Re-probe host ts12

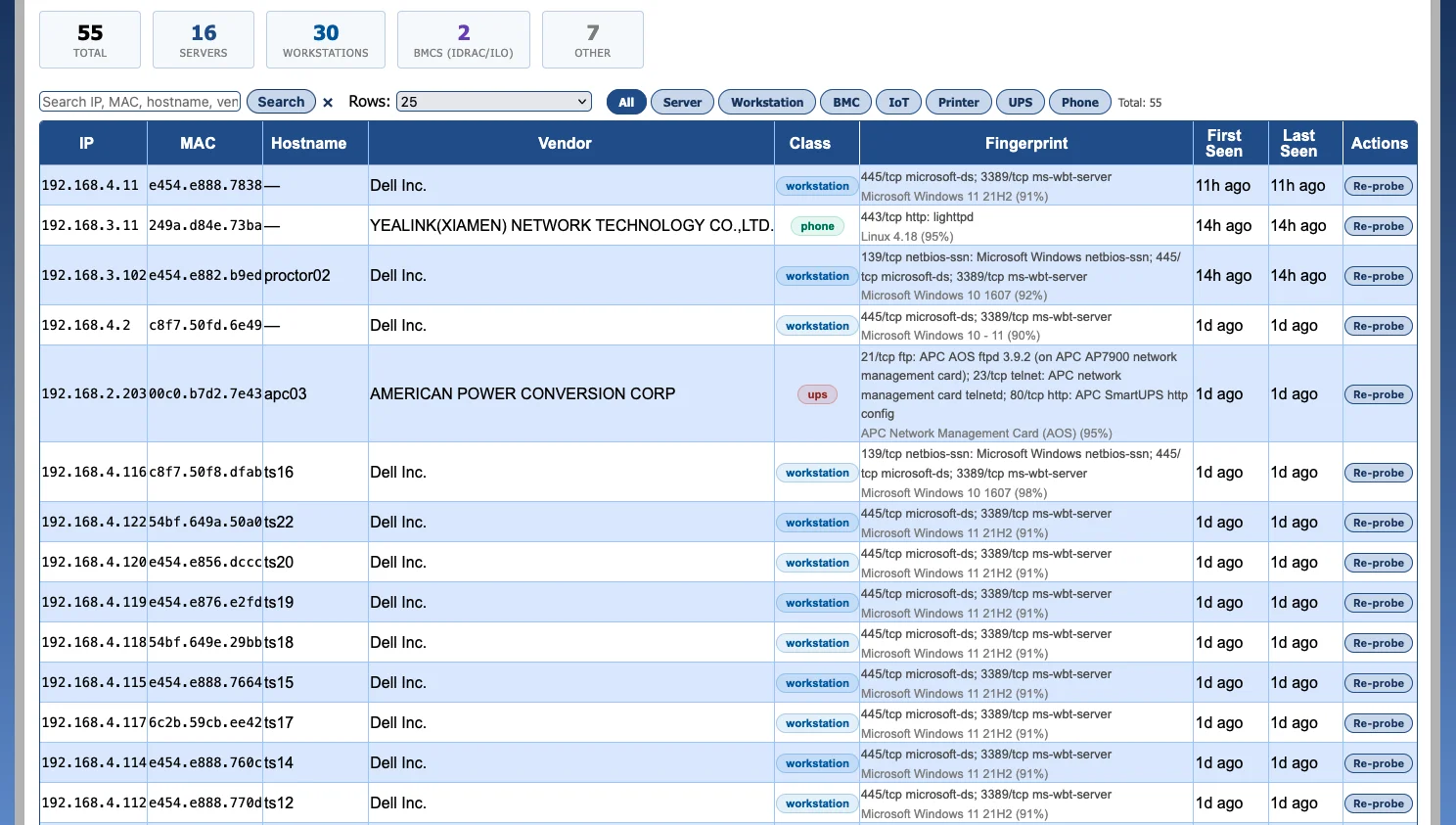tap(1379, 803)
